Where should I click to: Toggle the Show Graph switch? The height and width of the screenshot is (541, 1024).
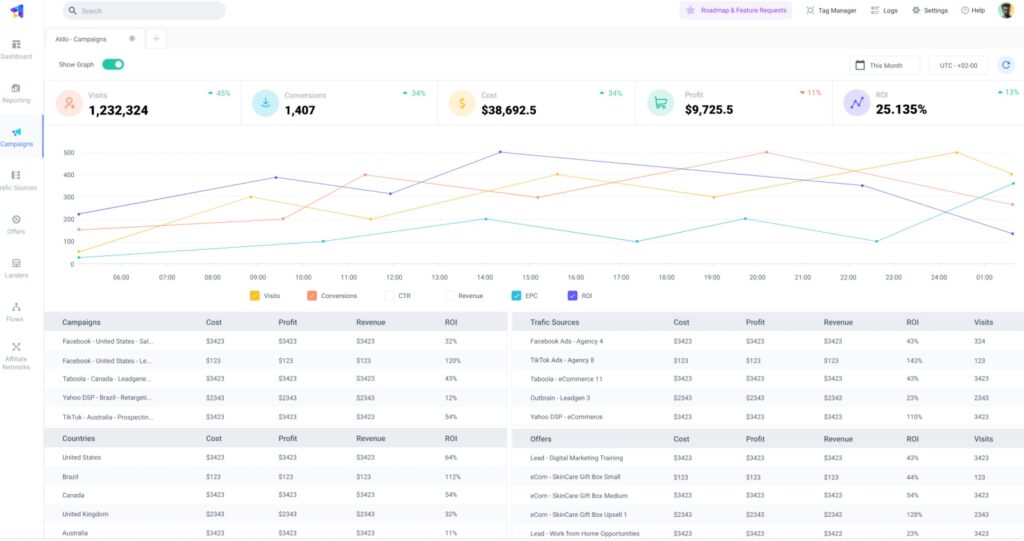point(113,64)
